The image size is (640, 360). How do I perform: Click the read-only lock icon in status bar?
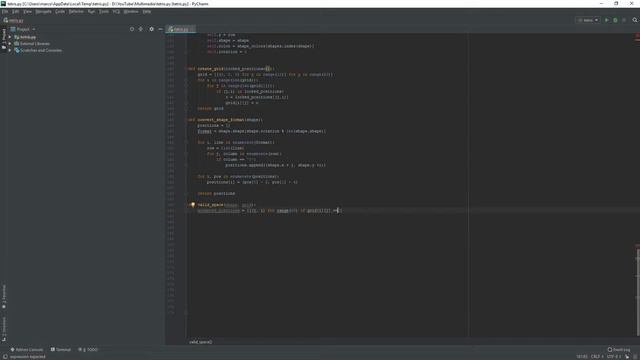tap(627, 357)
